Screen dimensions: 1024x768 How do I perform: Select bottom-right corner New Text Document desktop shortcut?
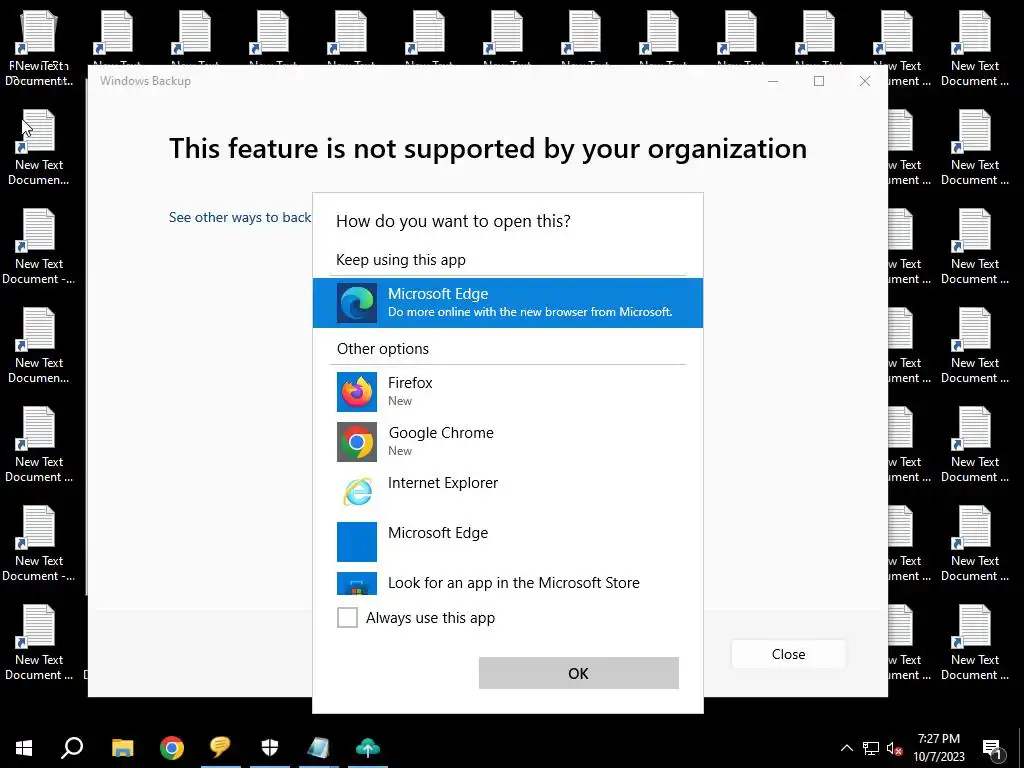pyautogui.click(x=974, y=643)
